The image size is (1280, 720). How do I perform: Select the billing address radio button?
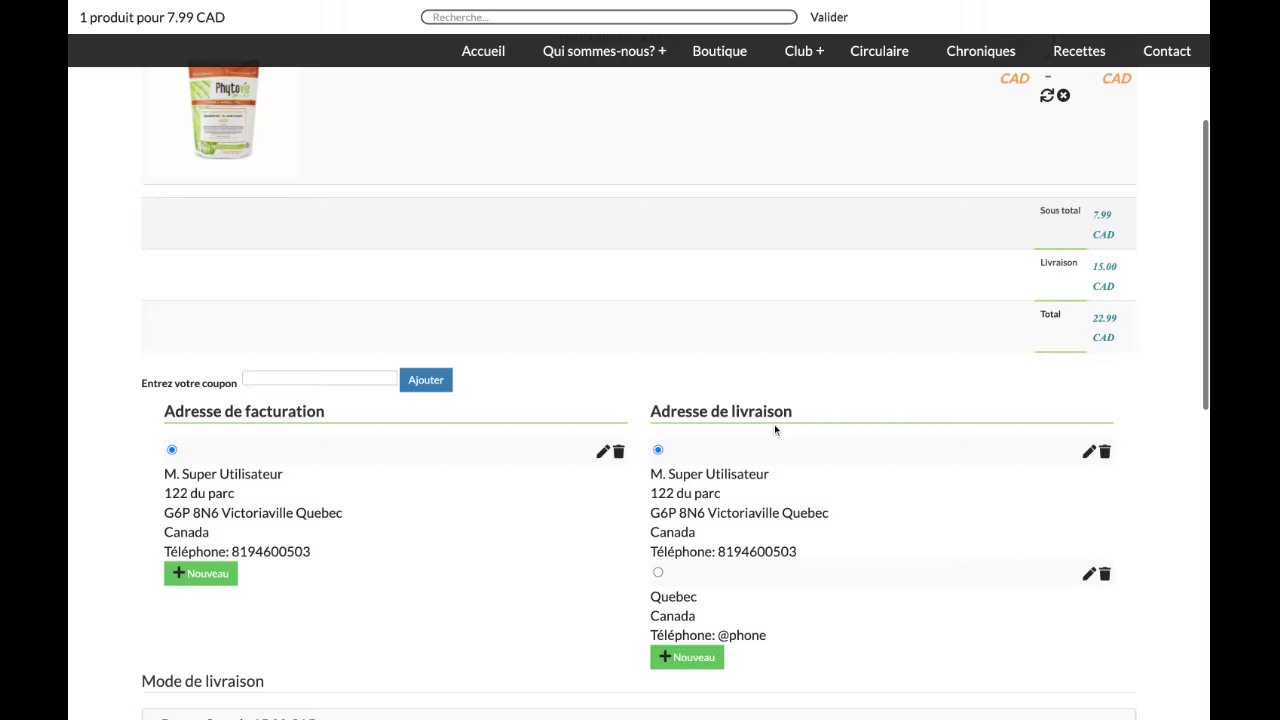[172, 450]
